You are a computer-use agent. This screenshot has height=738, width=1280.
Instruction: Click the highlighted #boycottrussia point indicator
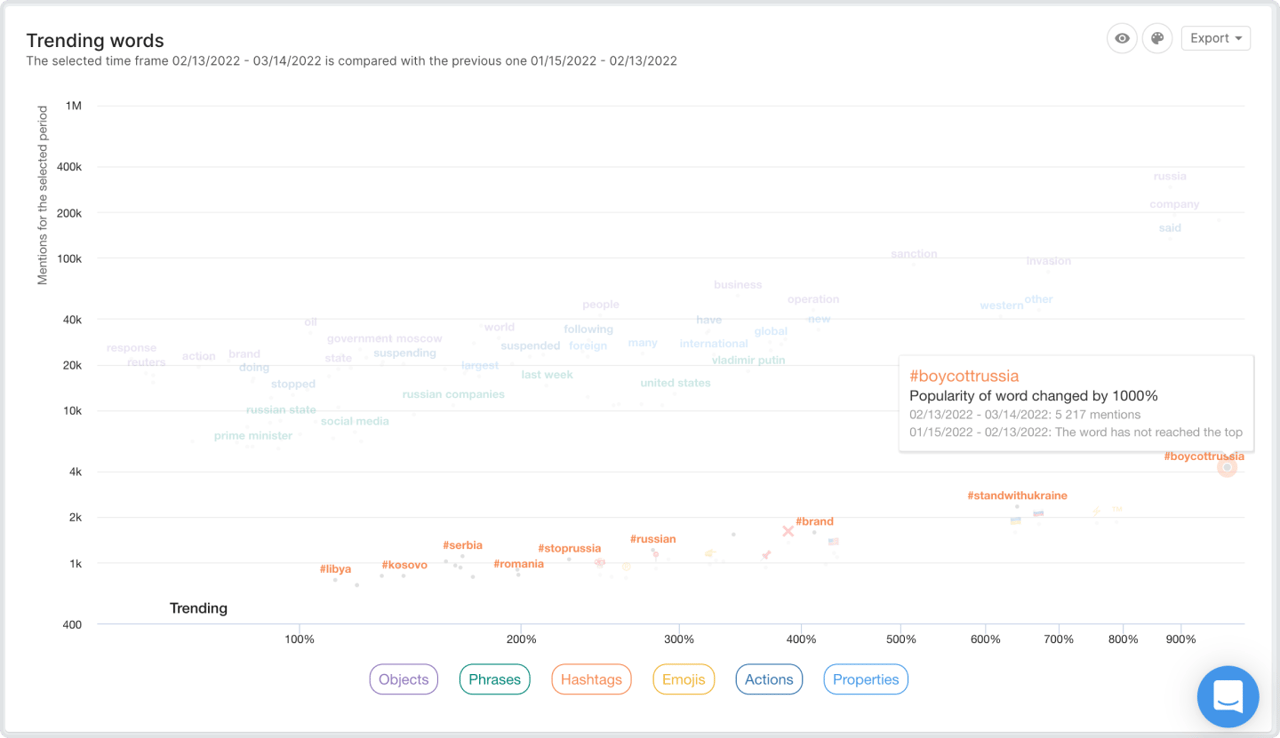coord(1227,466)
